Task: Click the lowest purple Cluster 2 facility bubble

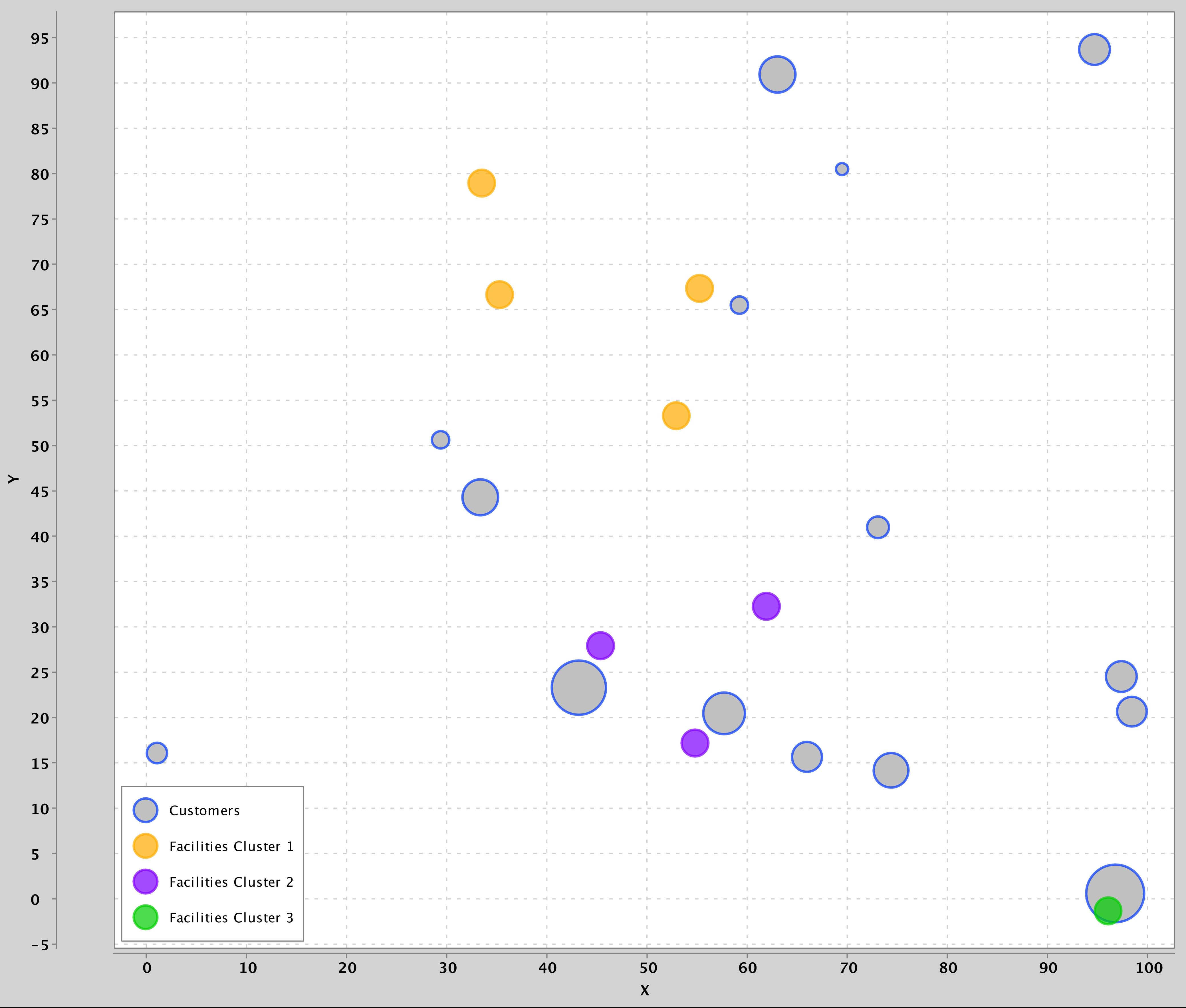Action: tap(695, 743)
